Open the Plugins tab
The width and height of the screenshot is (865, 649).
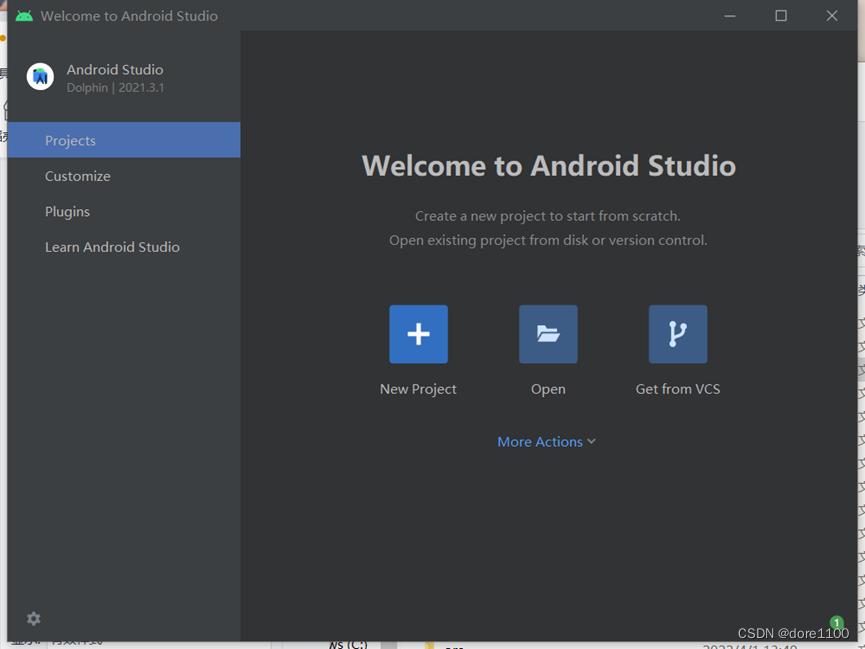click(x=124, y=211)
